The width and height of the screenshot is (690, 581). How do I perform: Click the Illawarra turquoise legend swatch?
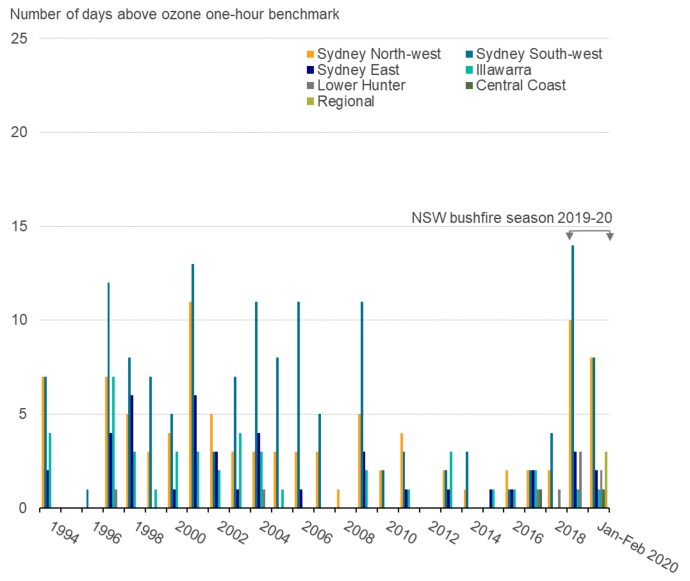click(469, 70)
